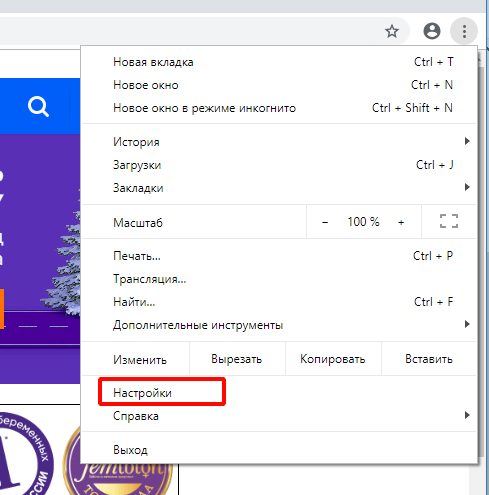Image resolution: width=489 pixels, height=495 pixels.
Task: Toggle fullscreen mode icon in Масштаб row
Action: pyautogui.click(x=449, y=221)
